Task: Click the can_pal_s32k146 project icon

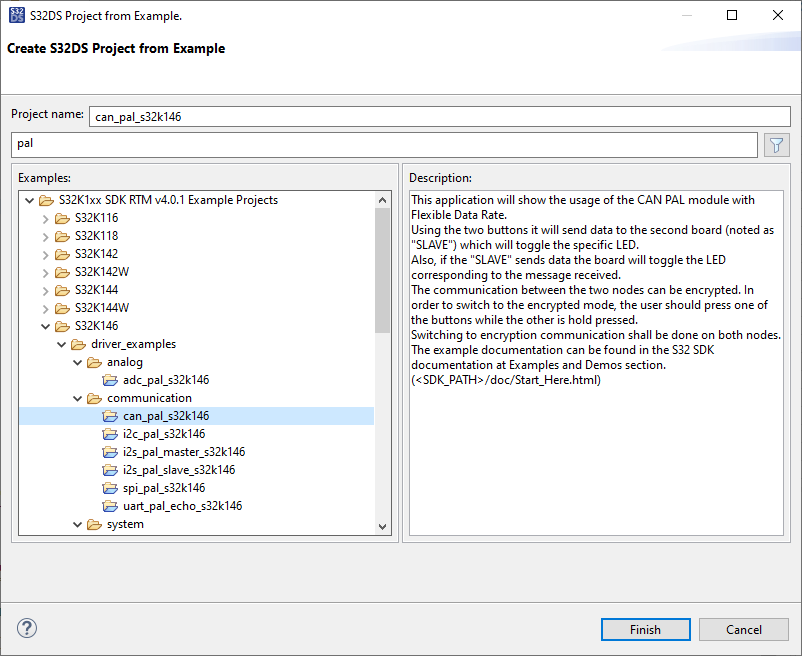Action: pos(110,416)
